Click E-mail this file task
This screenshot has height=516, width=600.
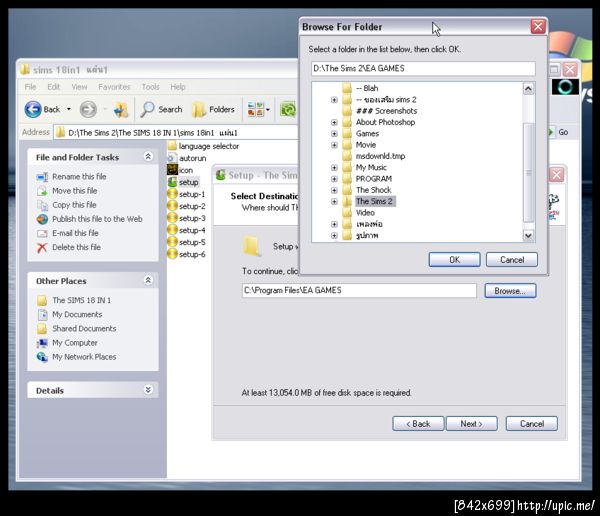pos(75,233)
